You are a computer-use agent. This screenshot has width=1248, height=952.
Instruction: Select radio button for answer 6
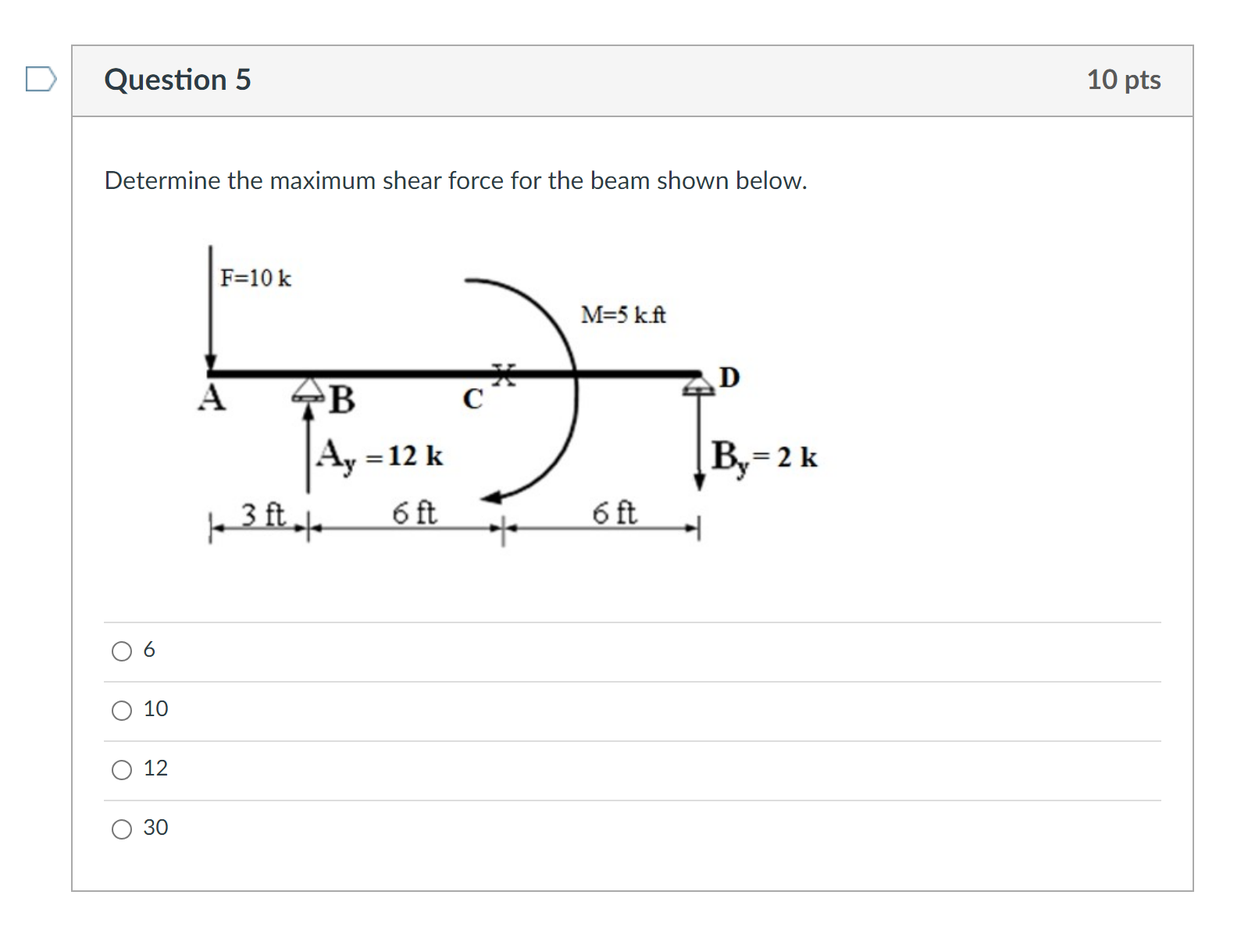pyautogui.click(x=121, y=651)
